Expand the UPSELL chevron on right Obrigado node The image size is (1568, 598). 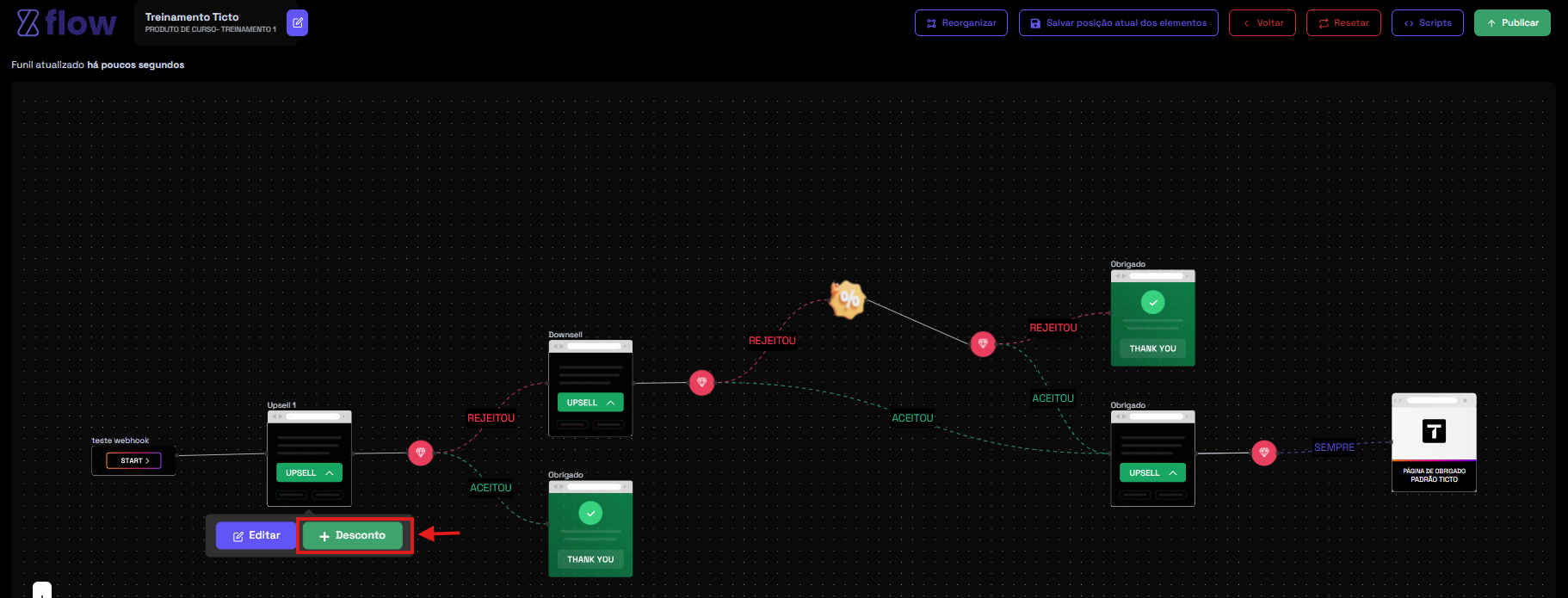tap(1173, 473)
